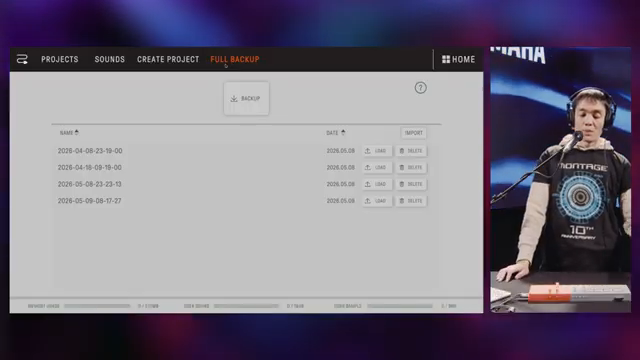640x360 pixels.
Task: Go to HOME
Action: tap(458, 60)
